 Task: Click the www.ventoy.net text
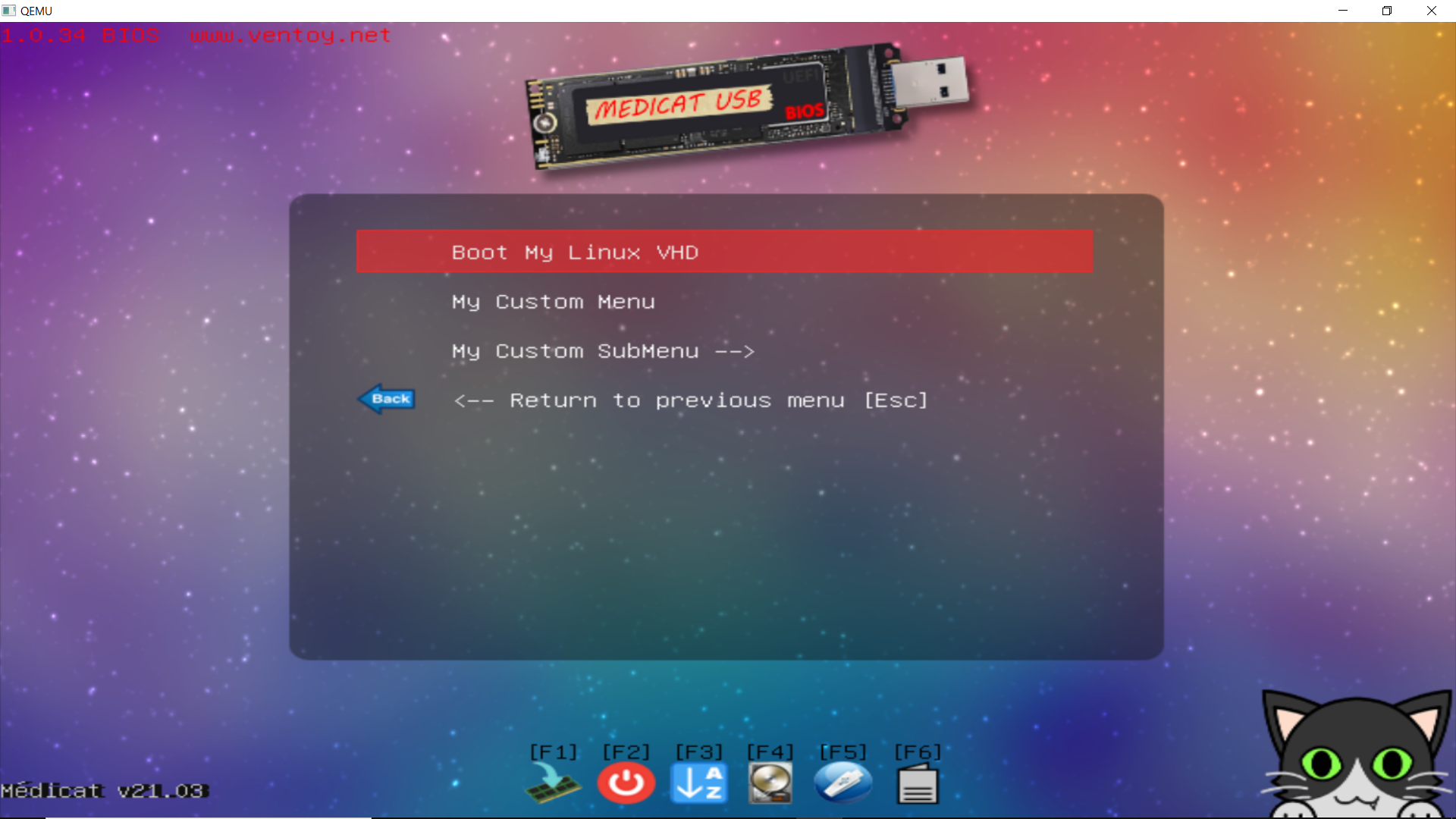pos(290,36)
